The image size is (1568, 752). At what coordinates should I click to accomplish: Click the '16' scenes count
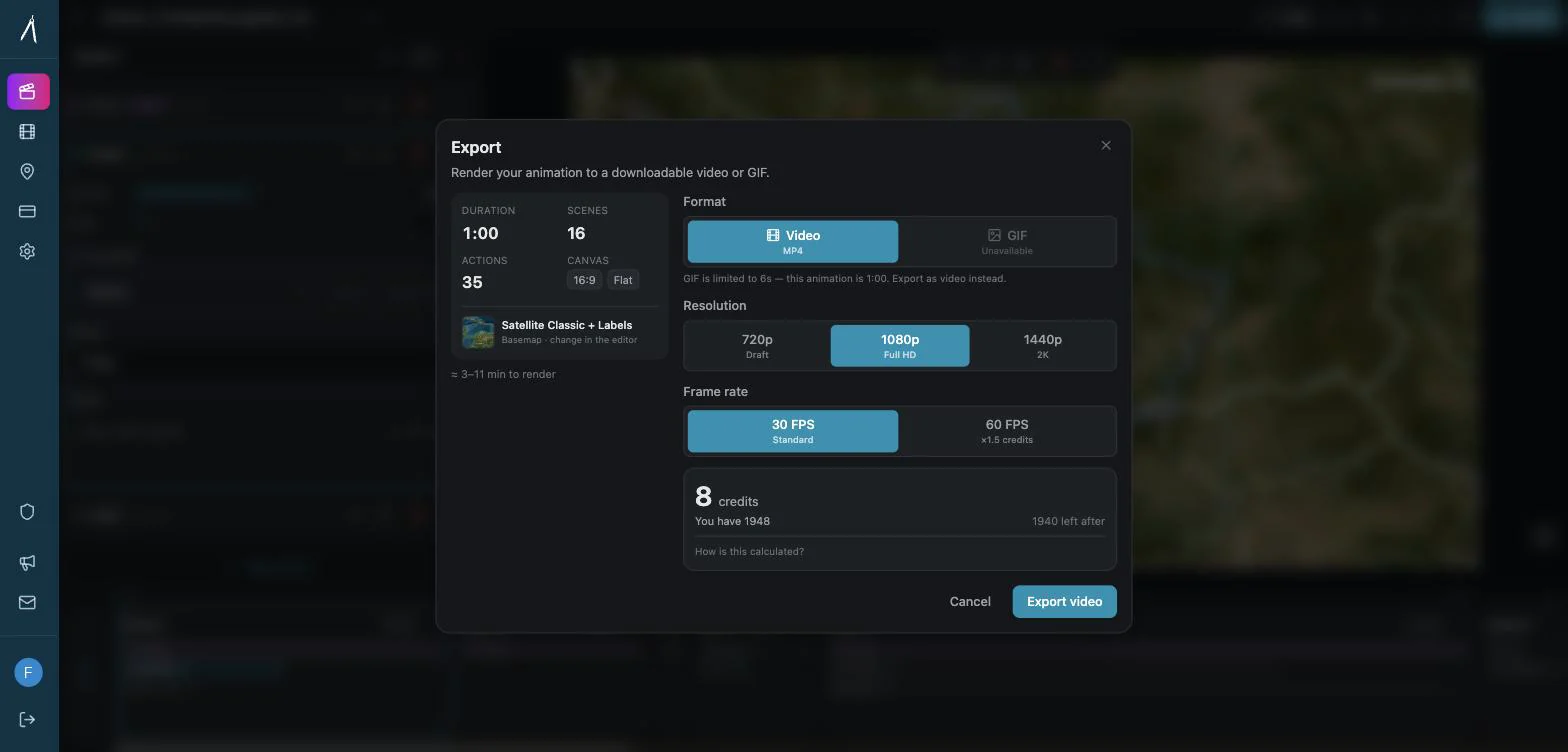coord(576,233)
